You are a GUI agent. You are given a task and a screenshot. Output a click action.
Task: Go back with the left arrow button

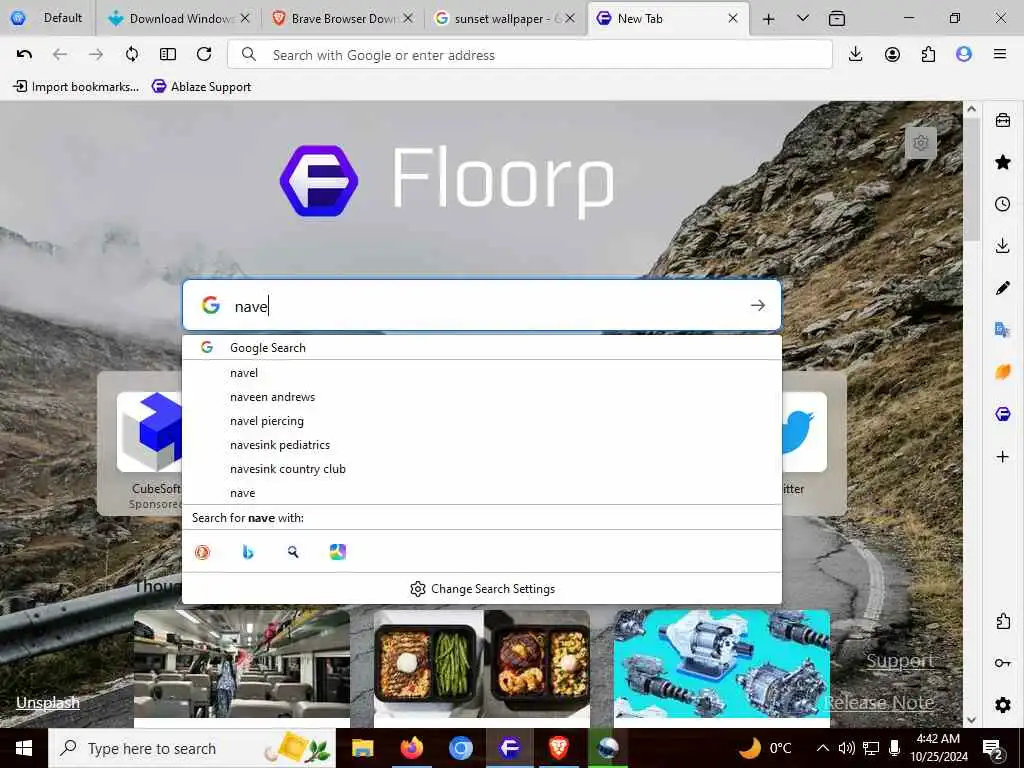[60, 54]
